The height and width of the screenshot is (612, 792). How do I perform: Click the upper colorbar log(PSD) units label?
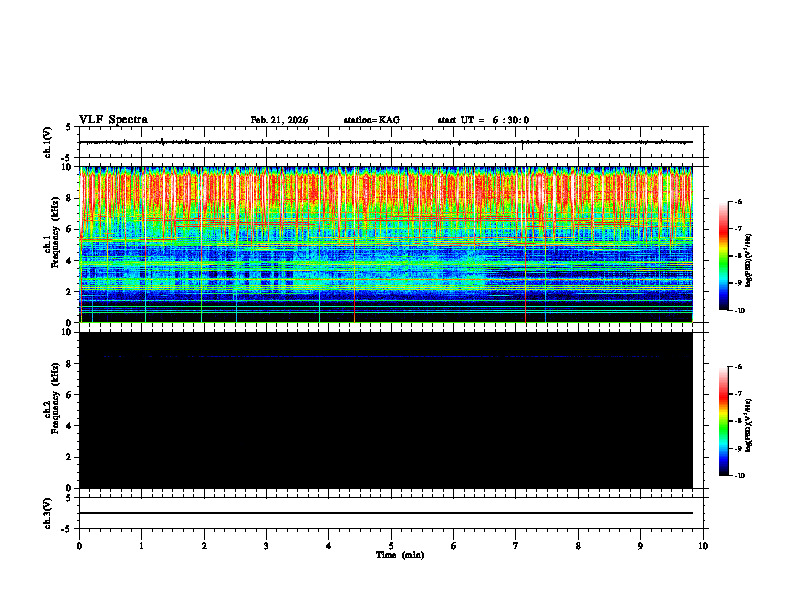[749, 261]
